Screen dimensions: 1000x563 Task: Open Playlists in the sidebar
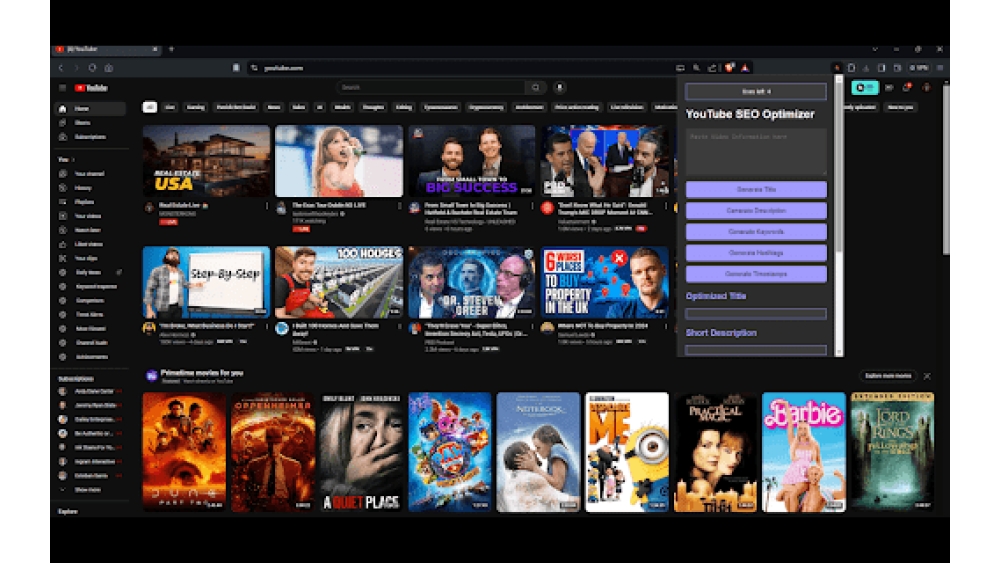(90, 201)
